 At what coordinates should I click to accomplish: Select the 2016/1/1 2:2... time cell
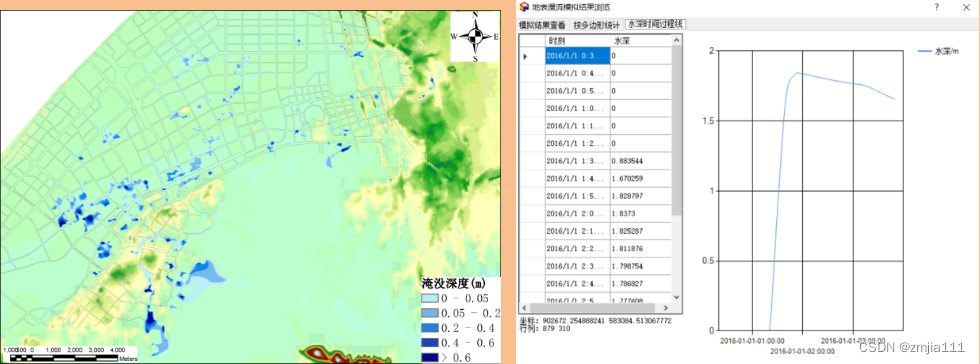(x=578, y=248)
